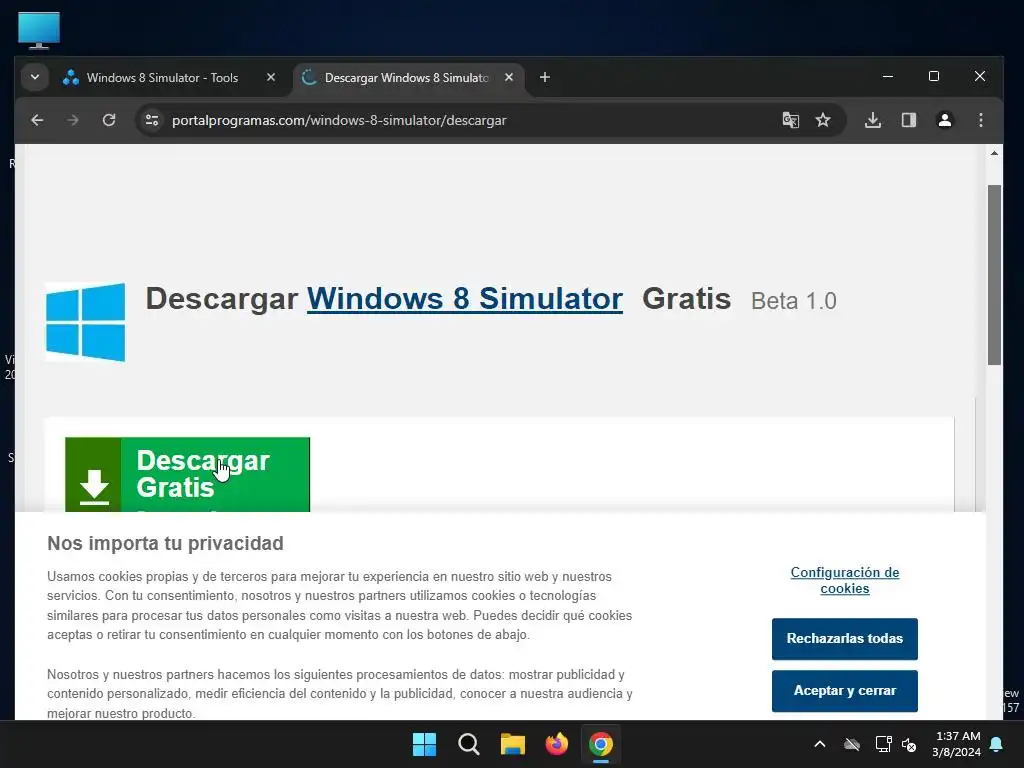Click Aceptar y cerrar button
Screen dimensions: 1024x768
[x=844, y=691]
